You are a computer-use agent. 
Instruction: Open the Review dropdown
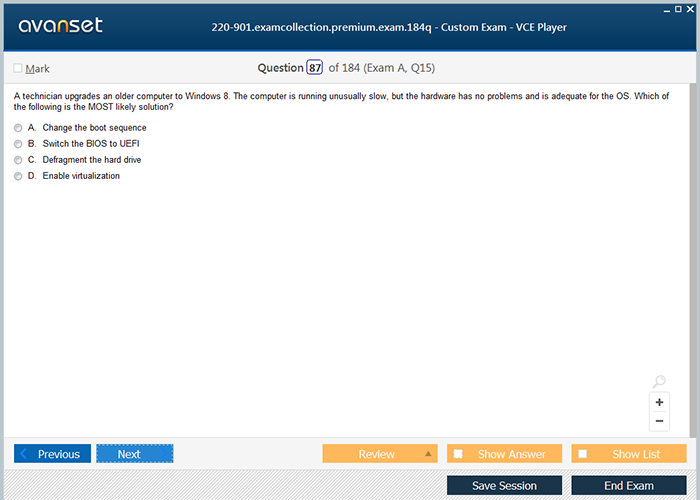[379, 454]
